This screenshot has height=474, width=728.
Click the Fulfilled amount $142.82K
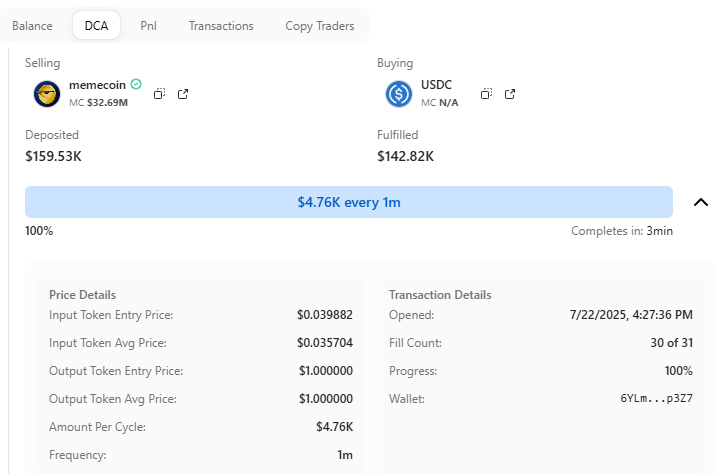coord(405,156)
